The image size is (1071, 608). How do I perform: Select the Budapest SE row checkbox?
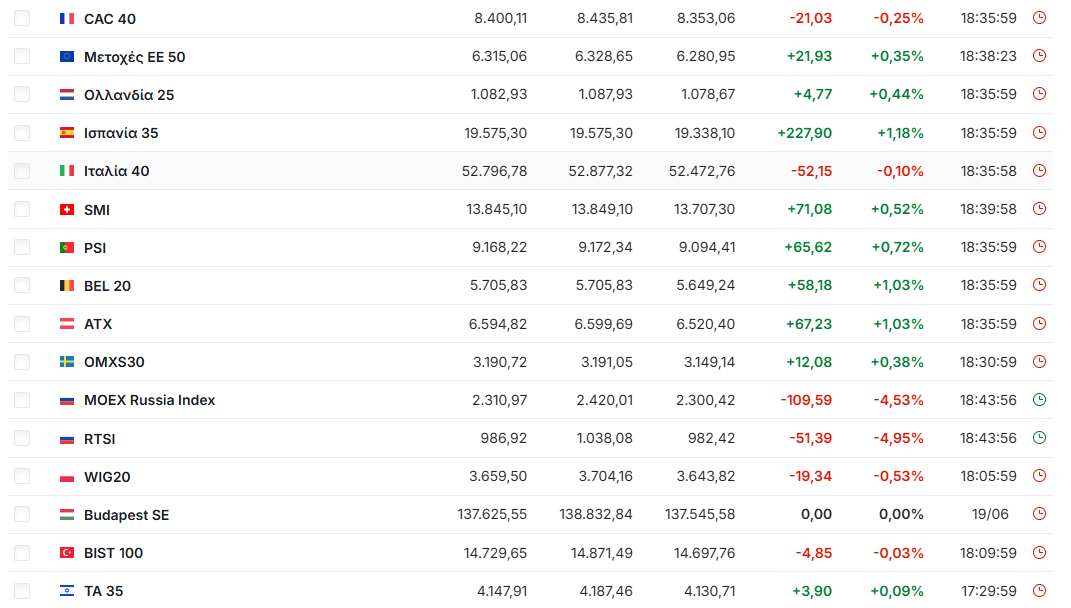click(x=22, y=514)
